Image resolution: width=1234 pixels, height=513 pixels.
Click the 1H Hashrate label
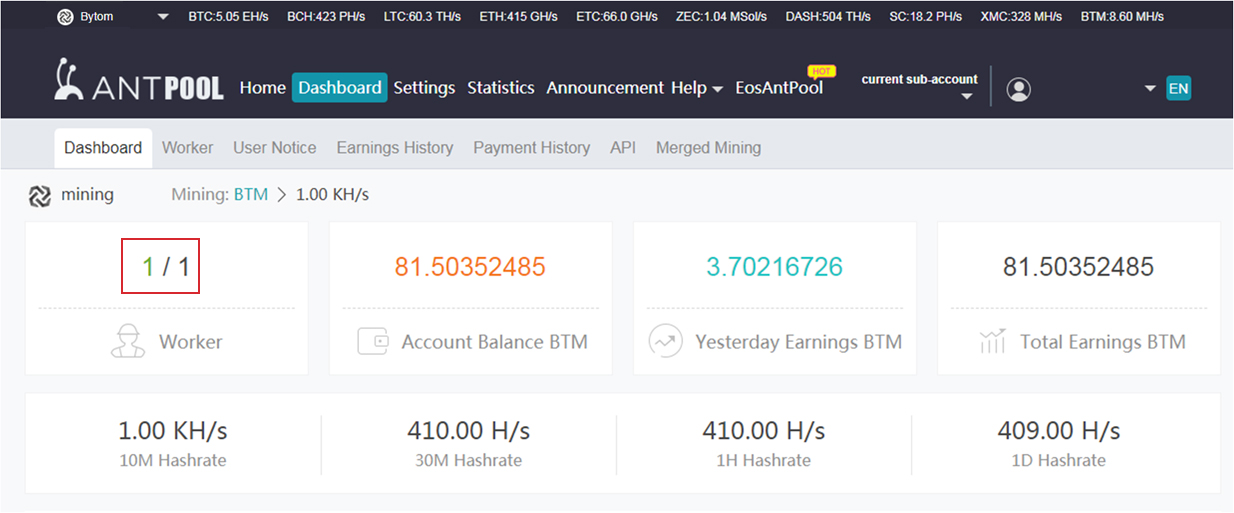click(764, 461)
